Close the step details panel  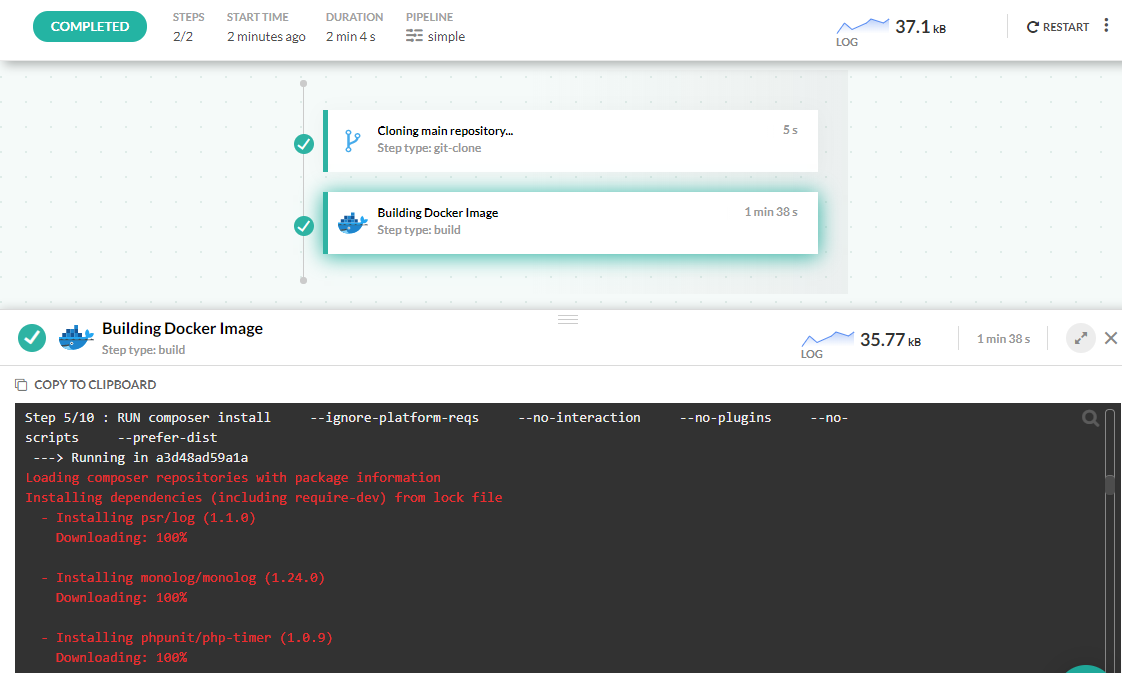click(1110, 338)
